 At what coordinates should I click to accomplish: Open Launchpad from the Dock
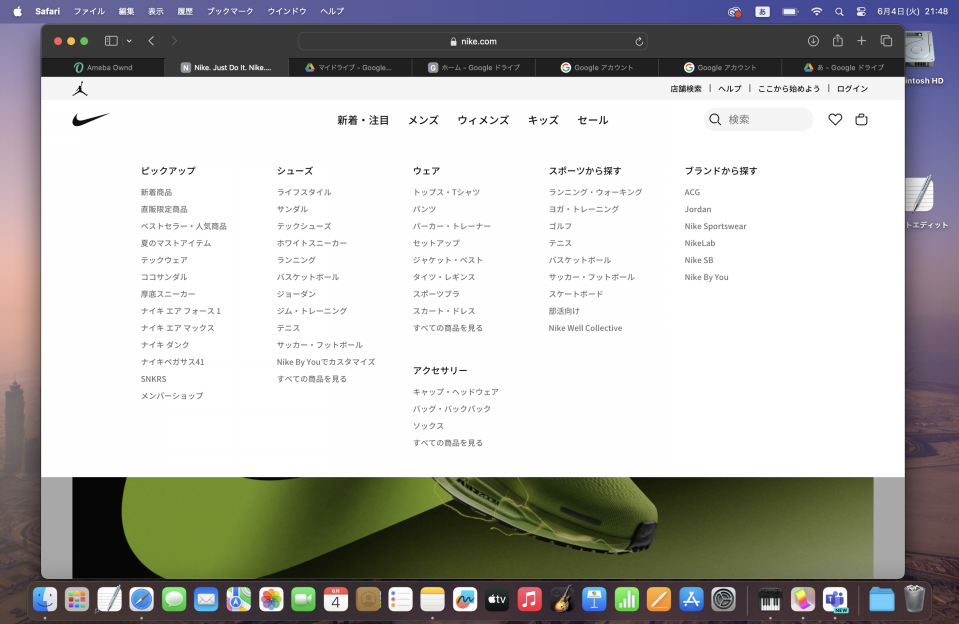tap(77, 600)
